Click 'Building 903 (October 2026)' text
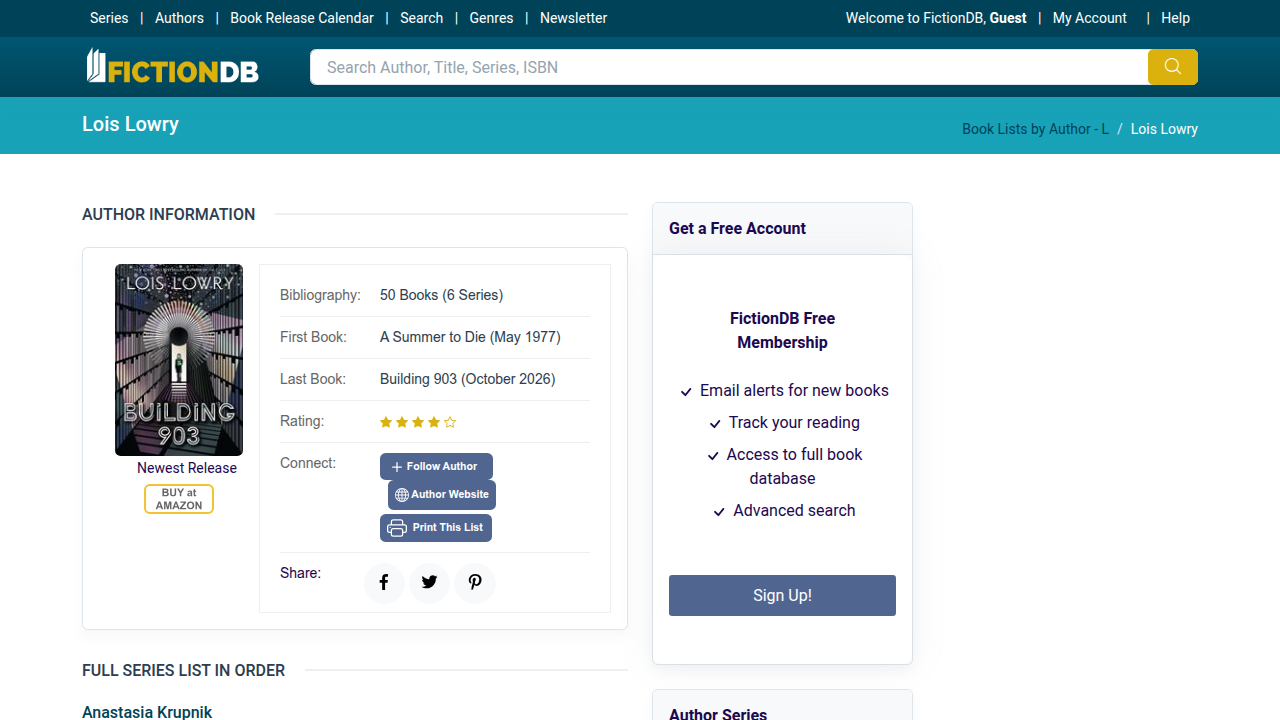Screen dimensions: 1280x720 pyautogui.click(x=467, y=379)
